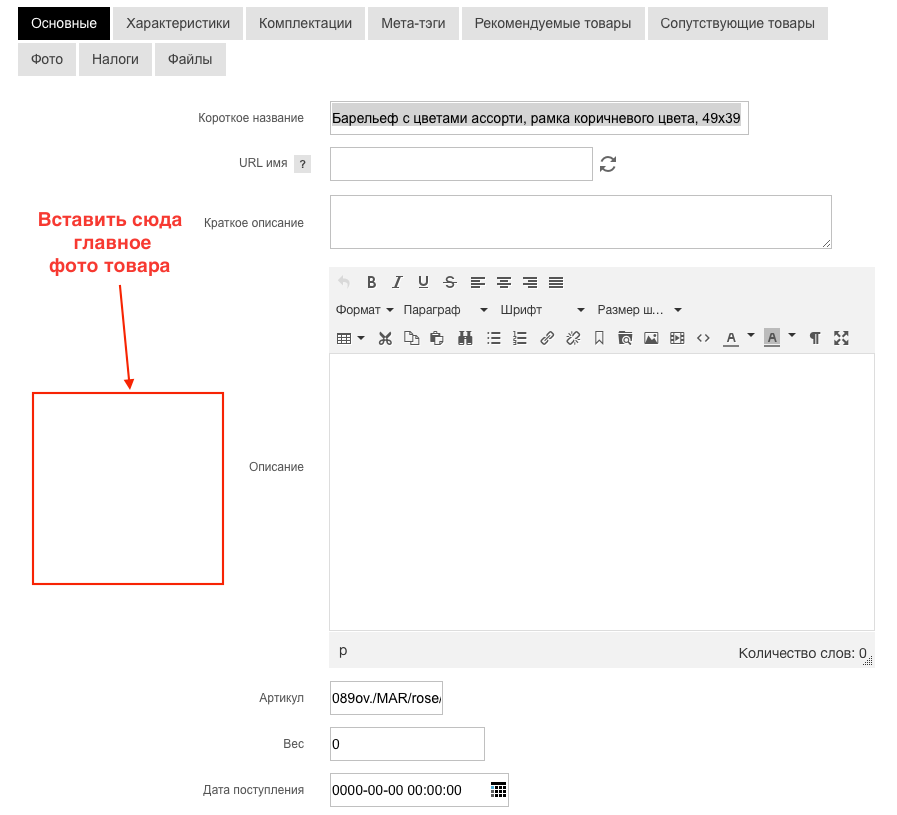Open calendar picker for Дата поступления
Viewport: 897px width, 815px height.
pos(498,790)
